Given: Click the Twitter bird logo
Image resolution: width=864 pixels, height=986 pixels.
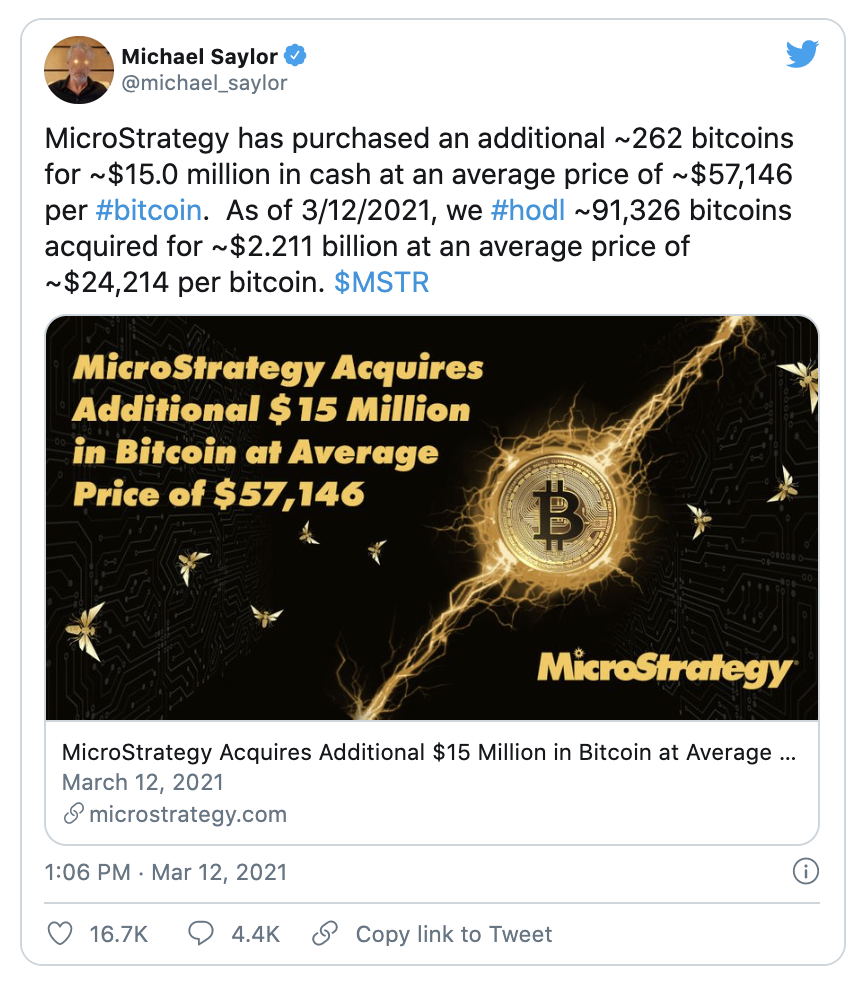Looking at the screenshot, I should pyautogui.click(x=802, y=55).
